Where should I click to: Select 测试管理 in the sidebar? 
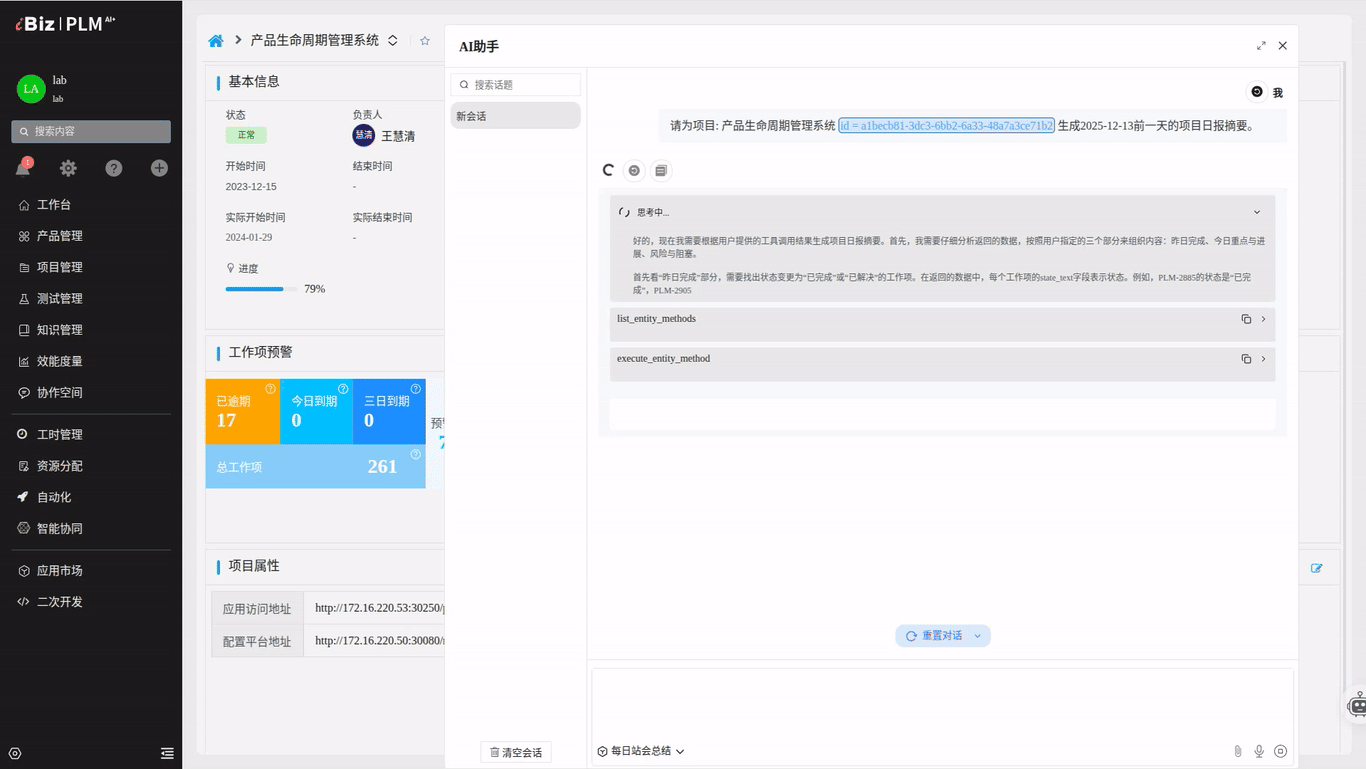tap(60, 298)
